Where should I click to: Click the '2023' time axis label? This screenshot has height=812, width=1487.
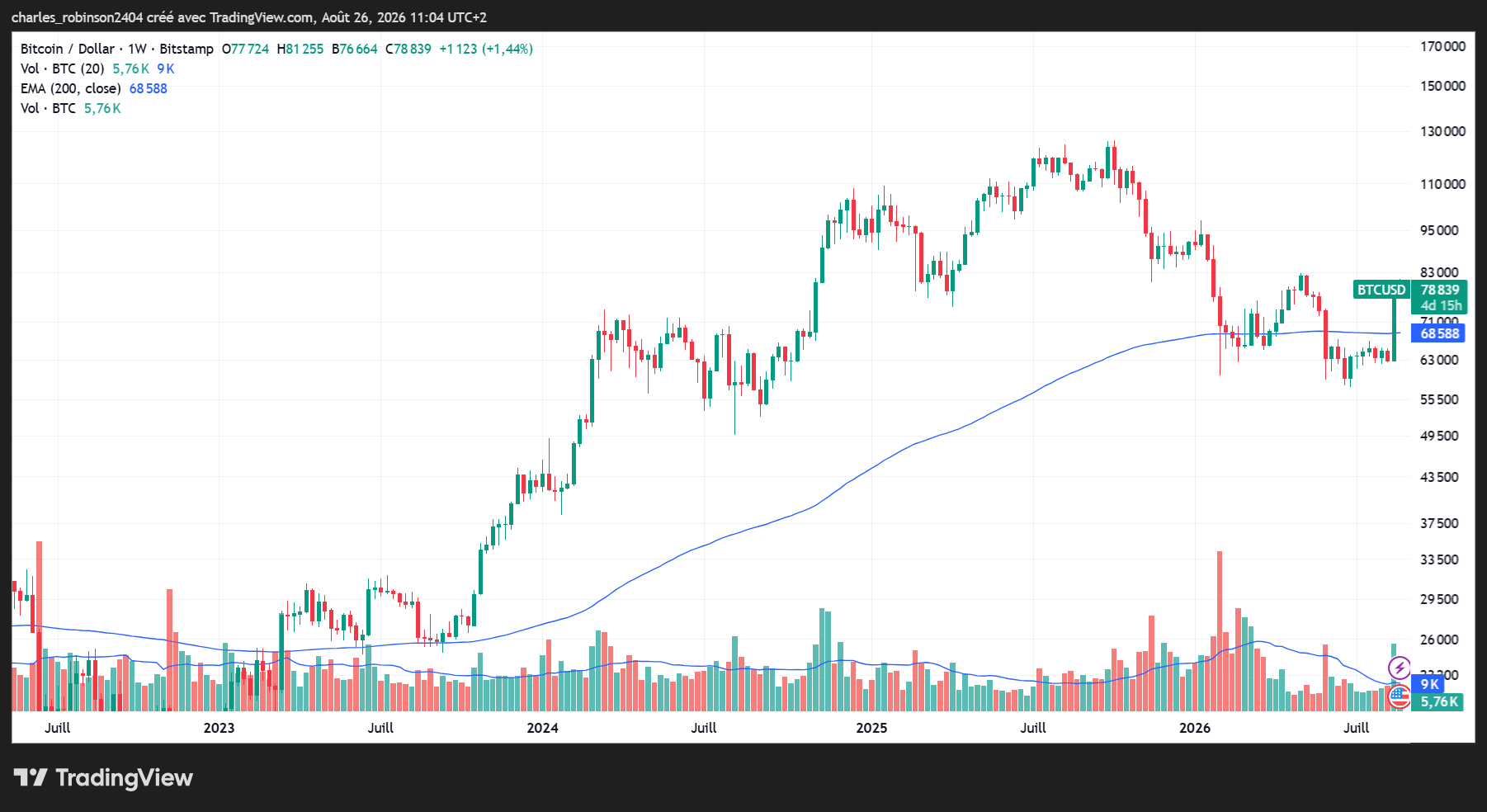pos(219,728)
